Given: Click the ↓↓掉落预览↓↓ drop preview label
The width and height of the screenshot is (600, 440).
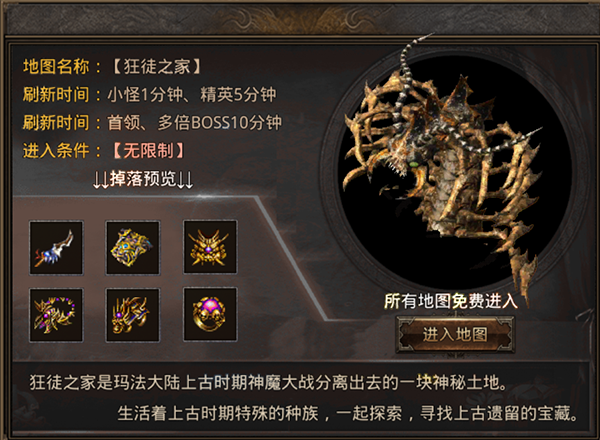Looking at the screenshot, I should 143,179.
